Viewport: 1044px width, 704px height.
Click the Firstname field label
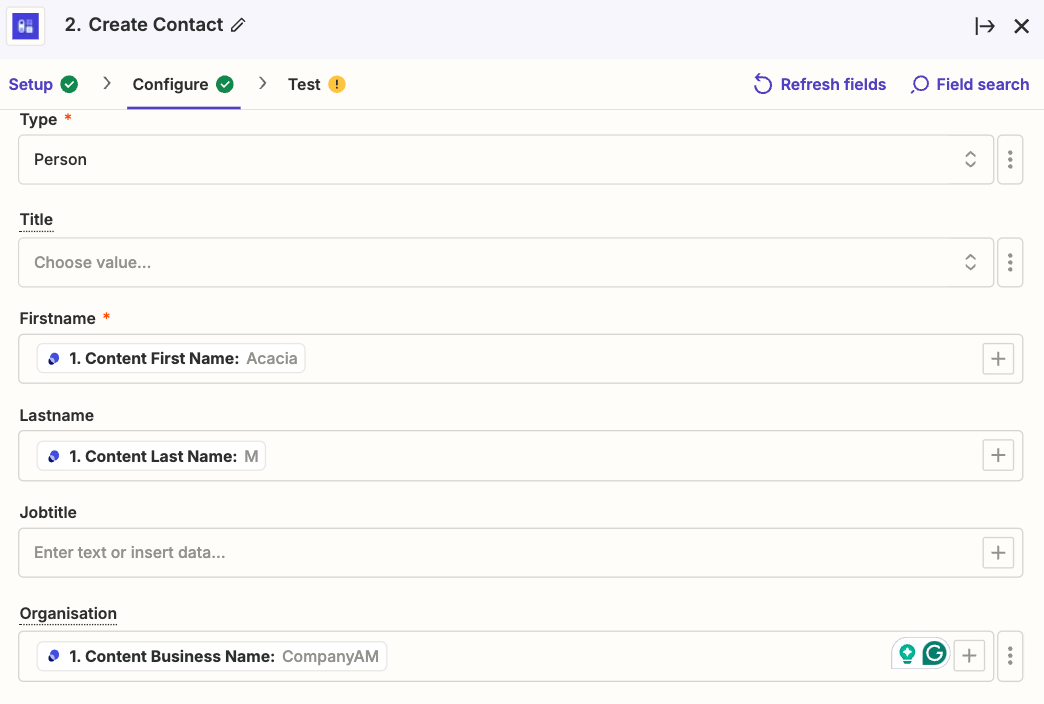click(57, 318)
